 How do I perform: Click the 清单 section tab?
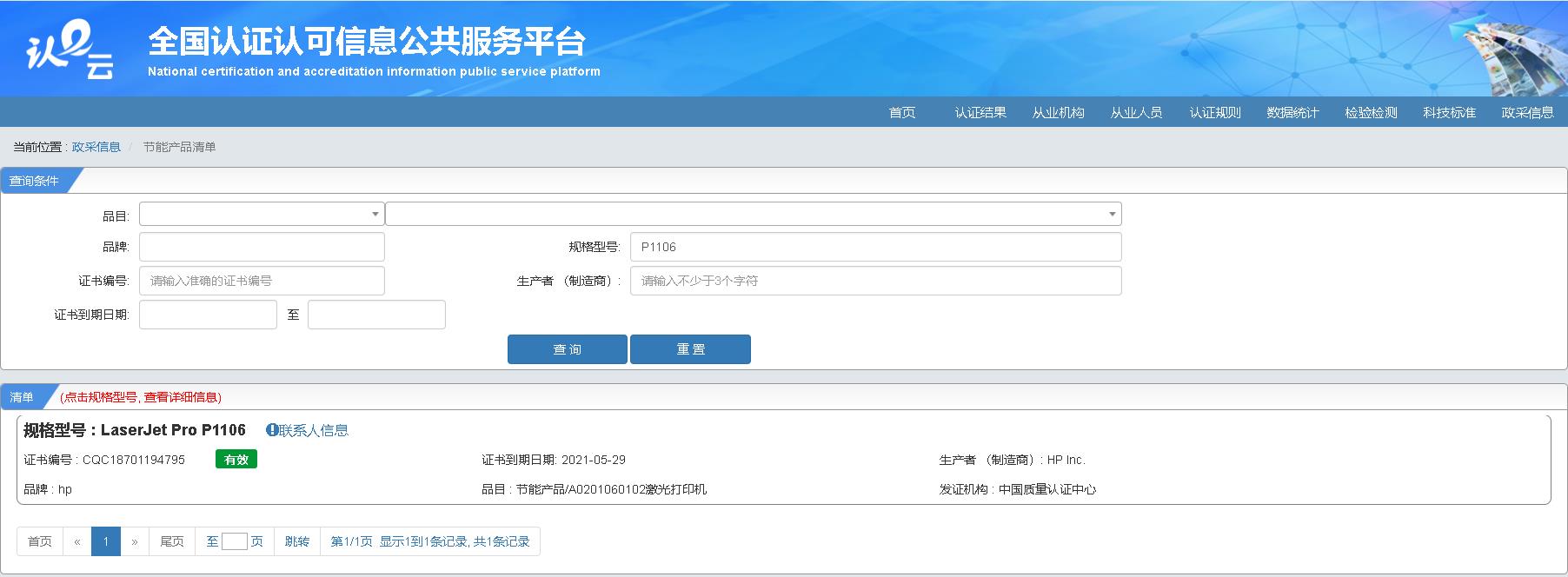click(x=22, y=397)
